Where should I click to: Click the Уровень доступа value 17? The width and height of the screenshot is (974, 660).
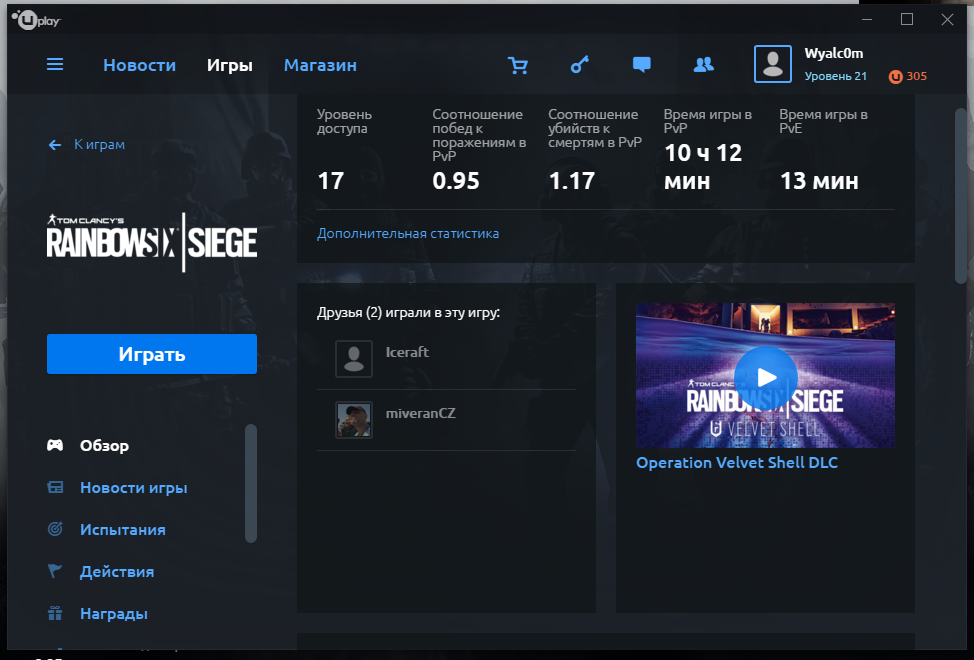pos(330,181)
